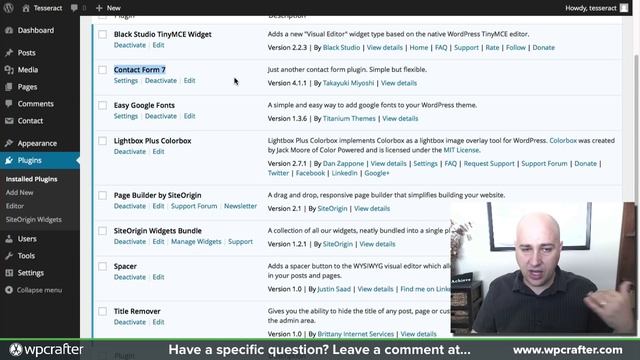Viewport: 640px width, 360px height.
Task: Click the Contact envelope icon
Action: 9,121
